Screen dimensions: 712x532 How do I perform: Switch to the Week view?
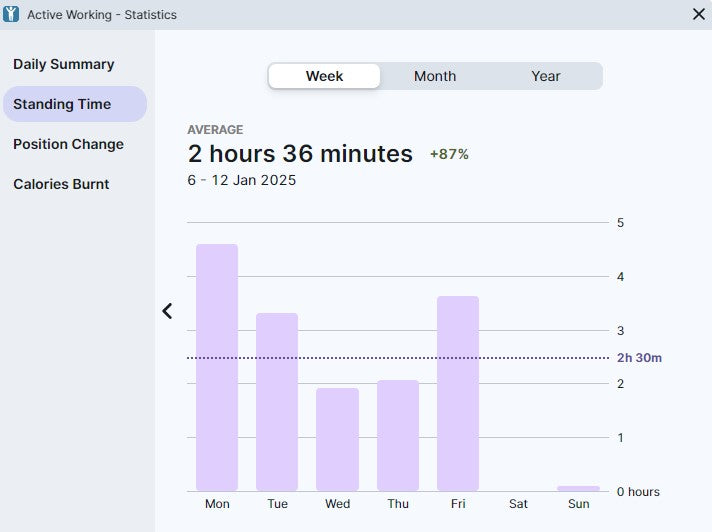click(324, 76)
